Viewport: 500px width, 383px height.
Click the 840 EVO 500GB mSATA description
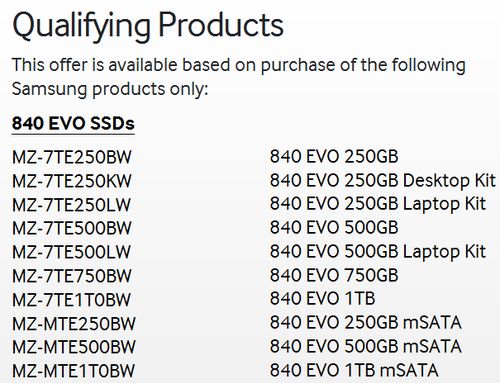[x=366, y=346]
